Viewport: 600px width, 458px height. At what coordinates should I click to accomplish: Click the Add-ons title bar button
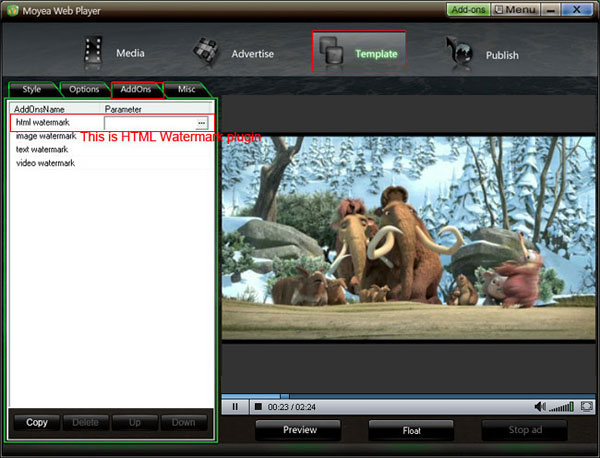point(468,10)
